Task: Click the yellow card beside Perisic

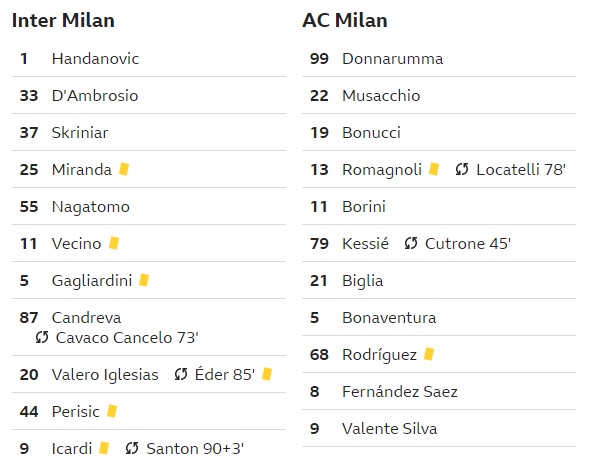Action: click(112, 411)
